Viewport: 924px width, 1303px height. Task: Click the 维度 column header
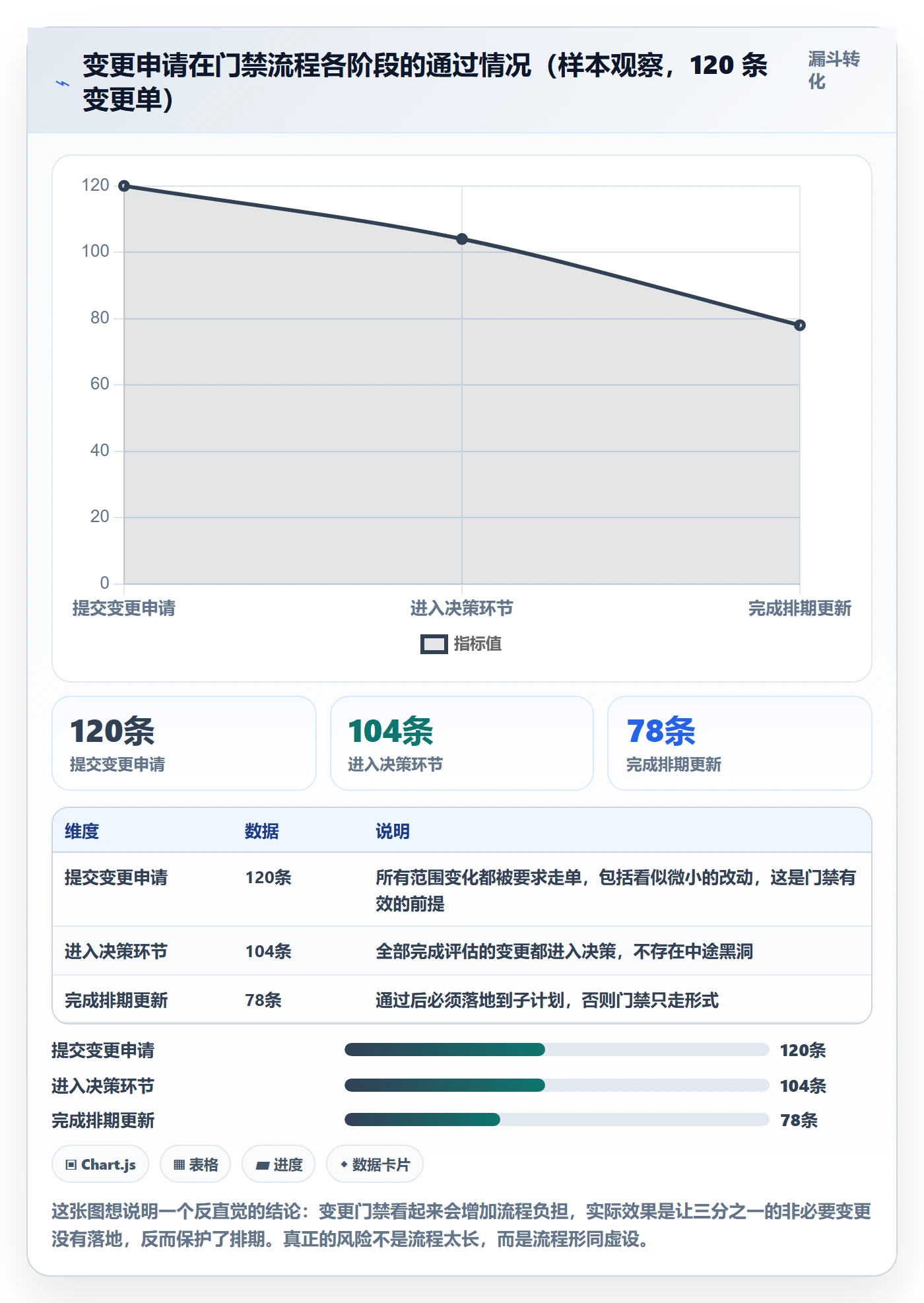click(x=82, y=831)
